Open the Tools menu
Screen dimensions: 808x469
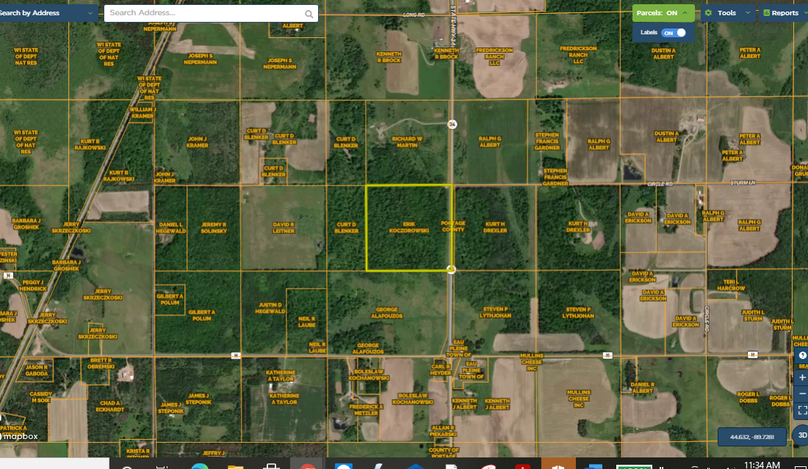pyautogui.click(x=727, y=13)
